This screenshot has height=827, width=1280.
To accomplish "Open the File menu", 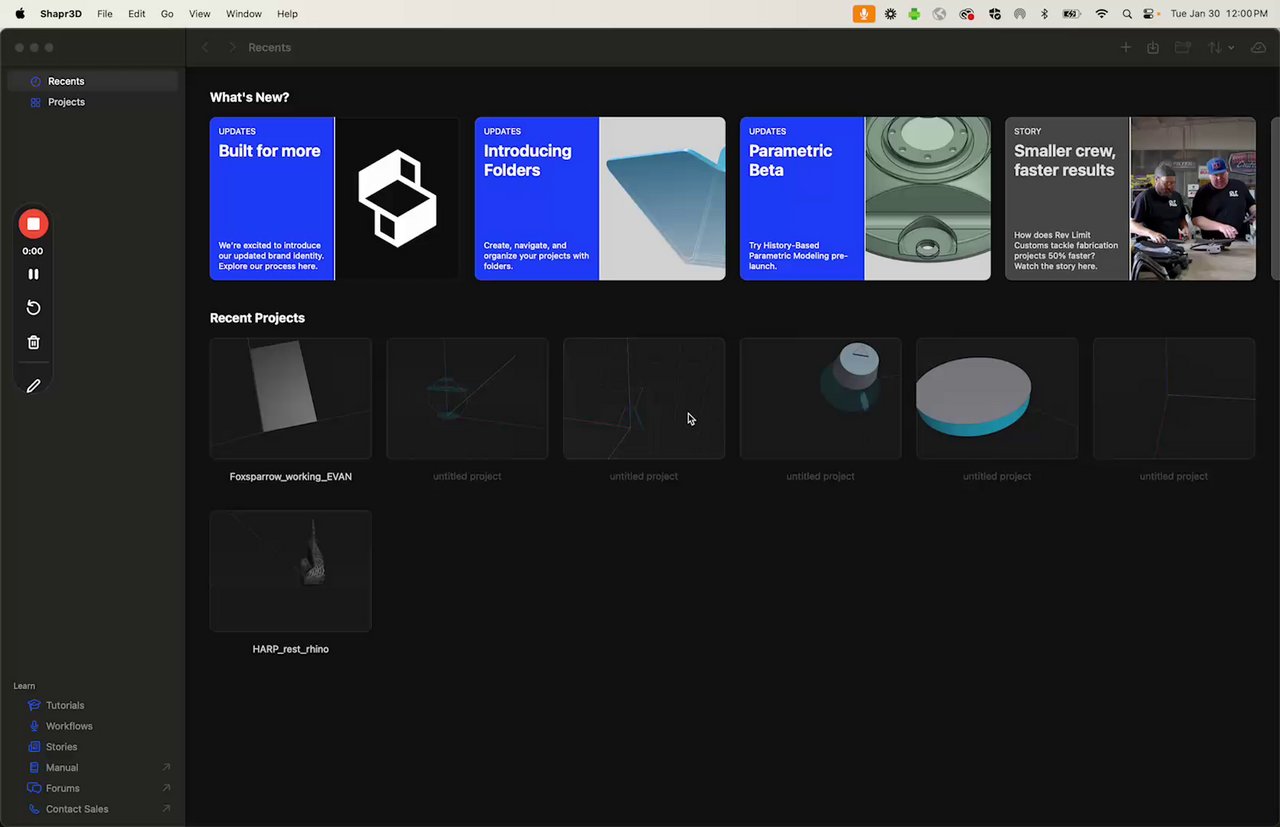I will pos(105,14).
